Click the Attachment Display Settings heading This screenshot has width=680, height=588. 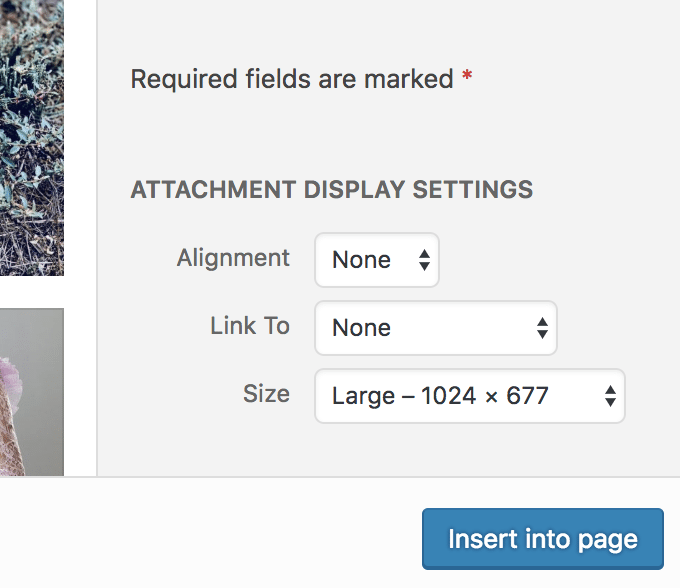click(332, 189)
